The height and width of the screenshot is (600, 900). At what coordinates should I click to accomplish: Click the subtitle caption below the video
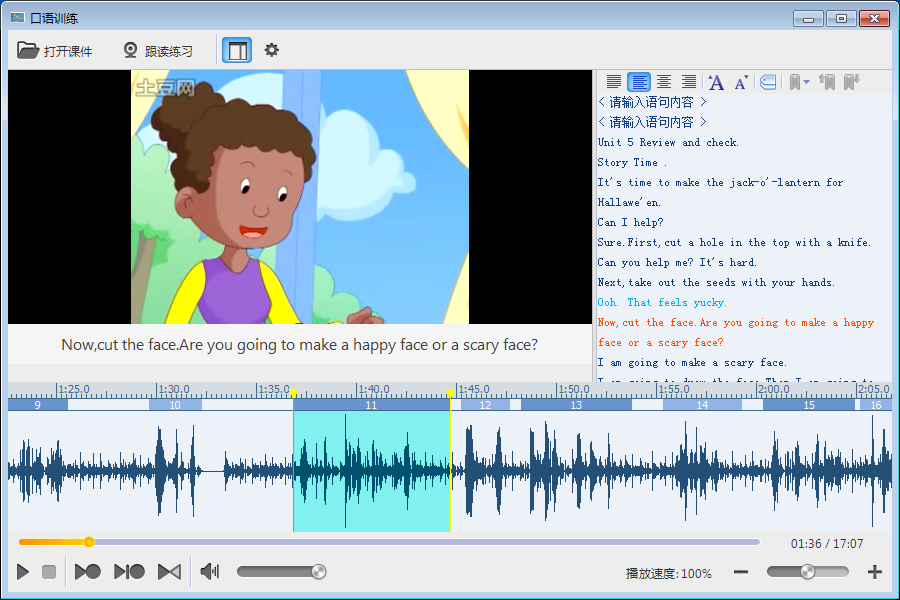[300, 344]
